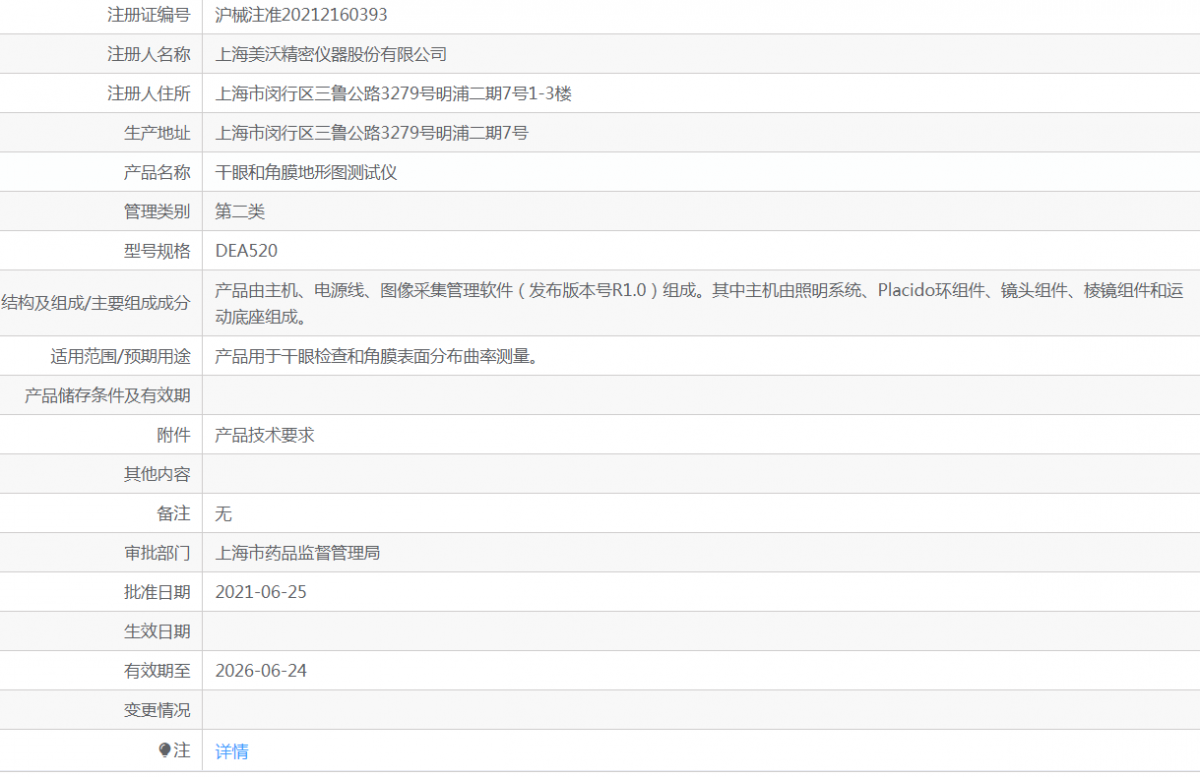
Task: Select the structure description starting 产品由主机
Action: pyautogui.click(x=700, y=304)
